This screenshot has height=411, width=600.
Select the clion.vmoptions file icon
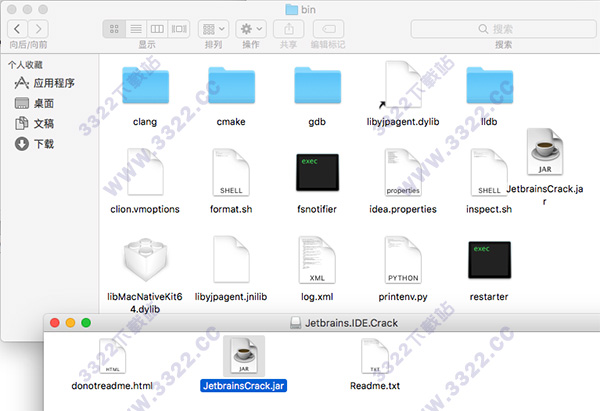(145, 172)
